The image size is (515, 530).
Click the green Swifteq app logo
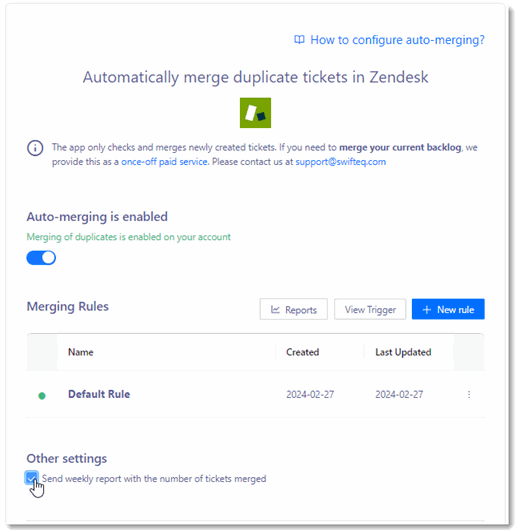[255, 113]
